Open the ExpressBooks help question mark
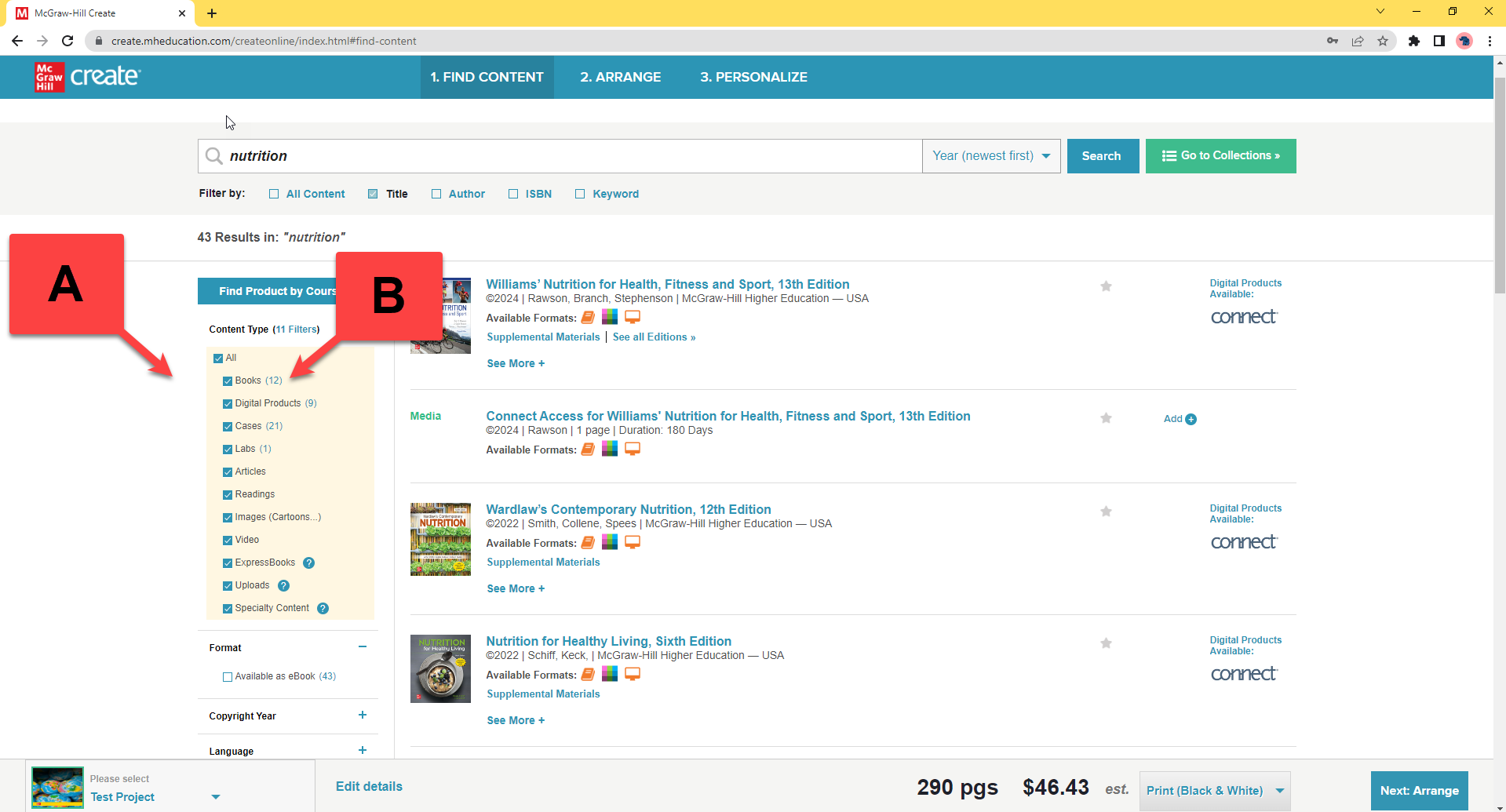Screen dimensions: 1506x812 pos(308,563)
